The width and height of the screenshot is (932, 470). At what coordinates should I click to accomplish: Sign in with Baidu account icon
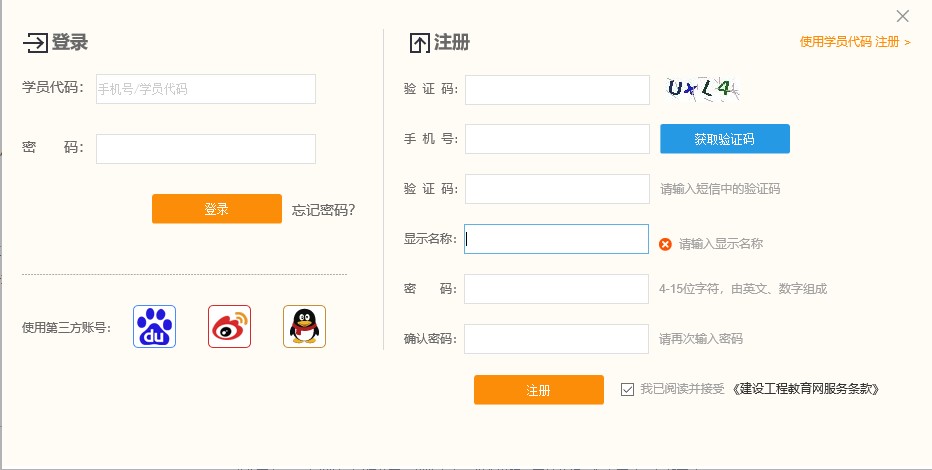click(x=154, y=326)
